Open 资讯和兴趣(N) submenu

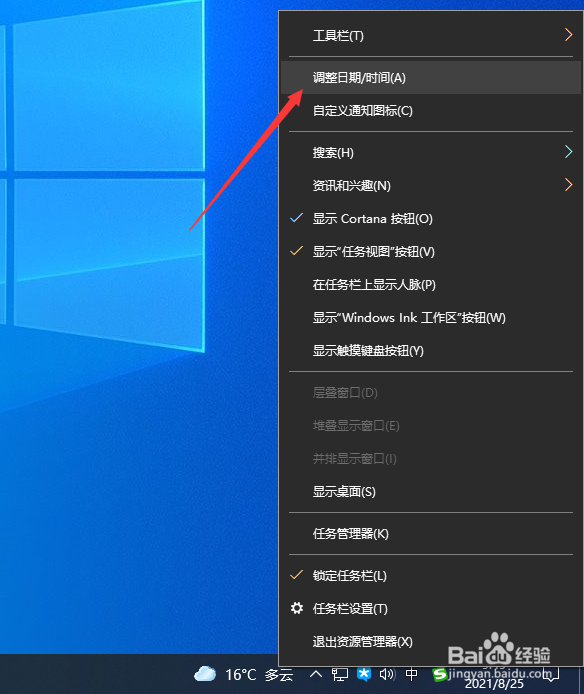(430, 185)
